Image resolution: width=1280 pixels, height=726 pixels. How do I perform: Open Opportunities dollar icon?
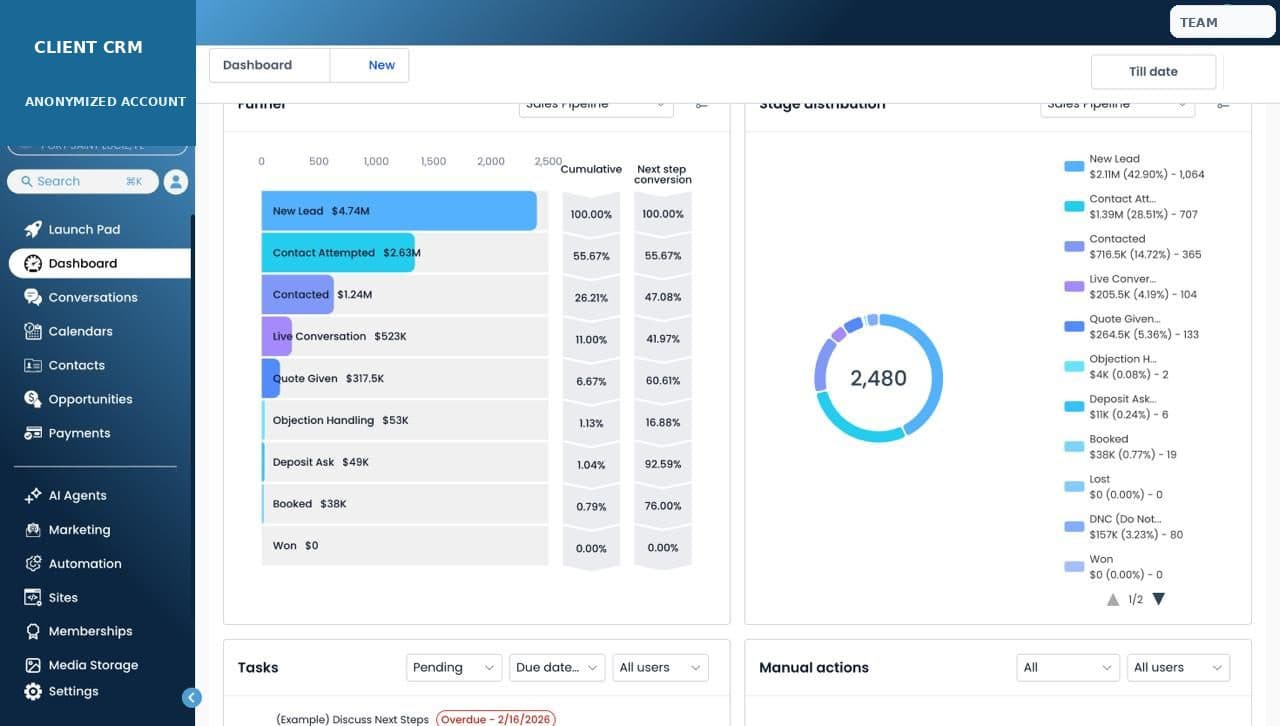point(33,399)
